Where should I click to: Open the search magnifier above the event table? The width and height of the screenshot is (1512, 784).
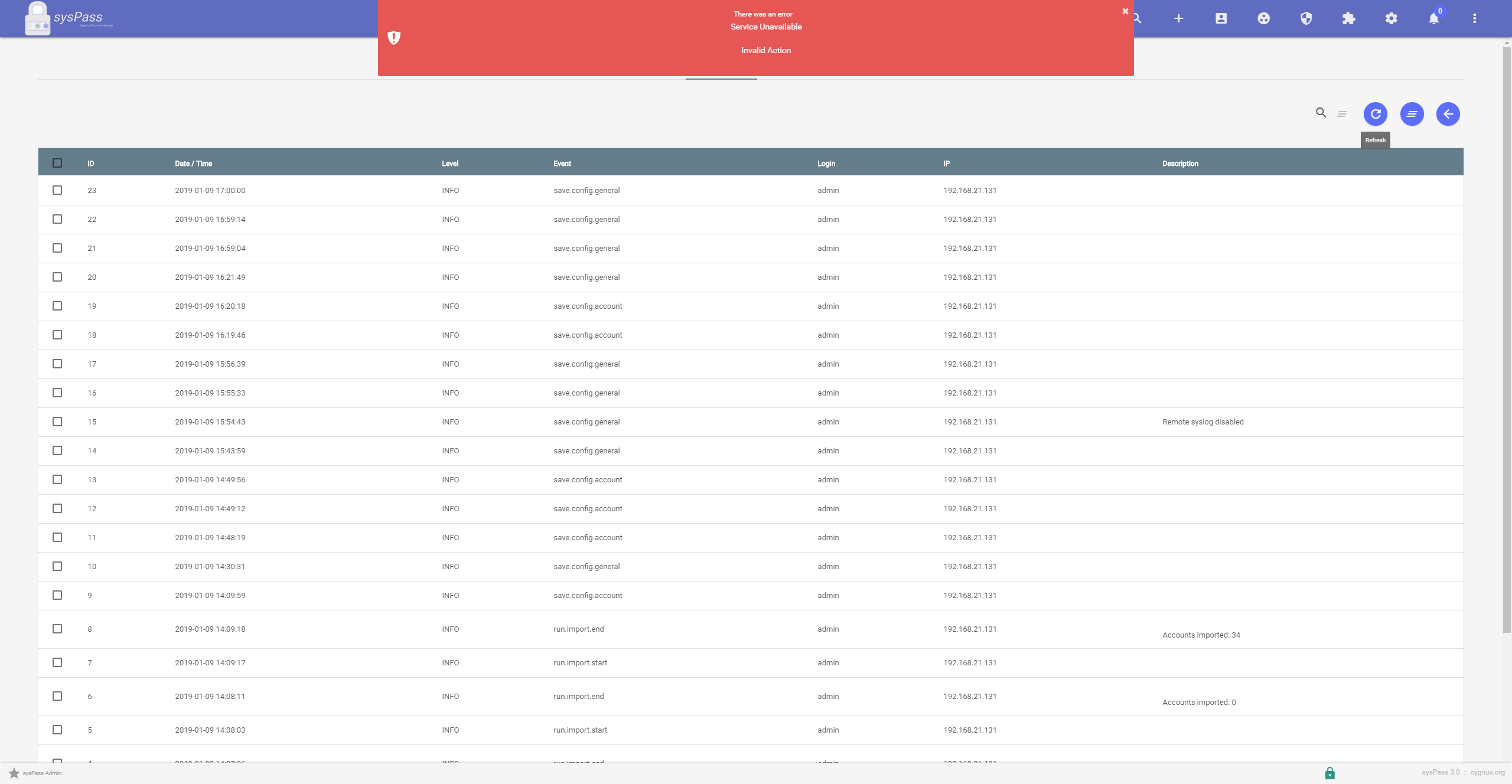point(1321,113)
